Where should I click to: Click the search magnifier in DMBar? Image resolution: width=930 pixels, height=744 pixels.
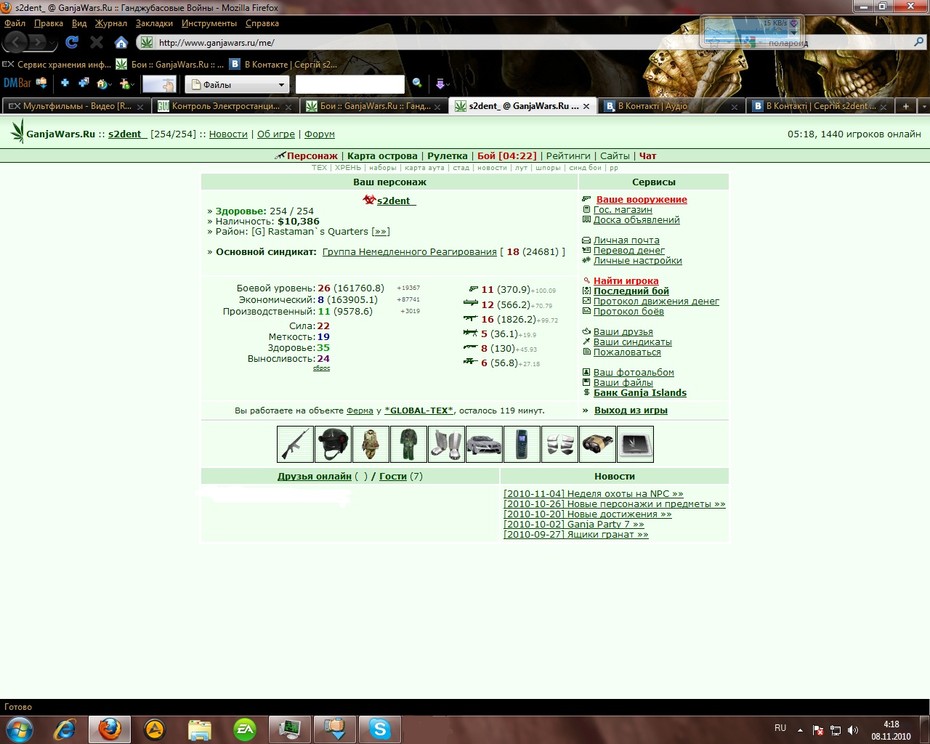coord(417,84)
